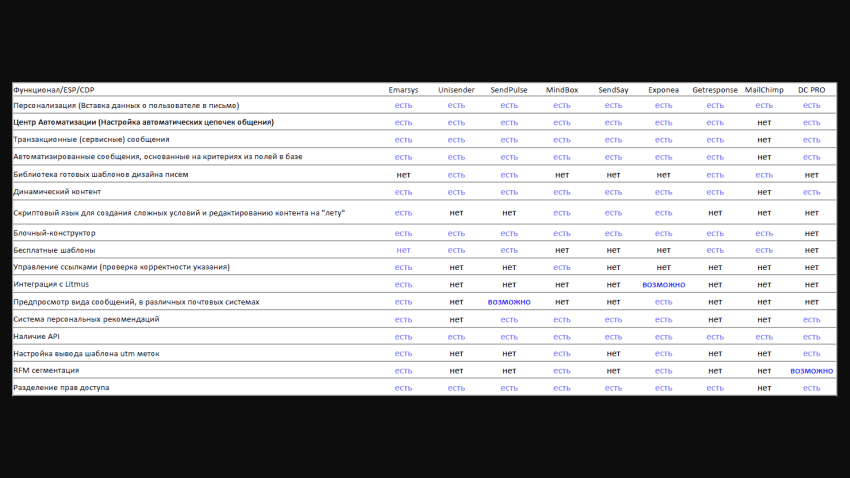The image size is (850, 478).
Task: Click the Getresponse column header
Action: (x=715, y=90)
